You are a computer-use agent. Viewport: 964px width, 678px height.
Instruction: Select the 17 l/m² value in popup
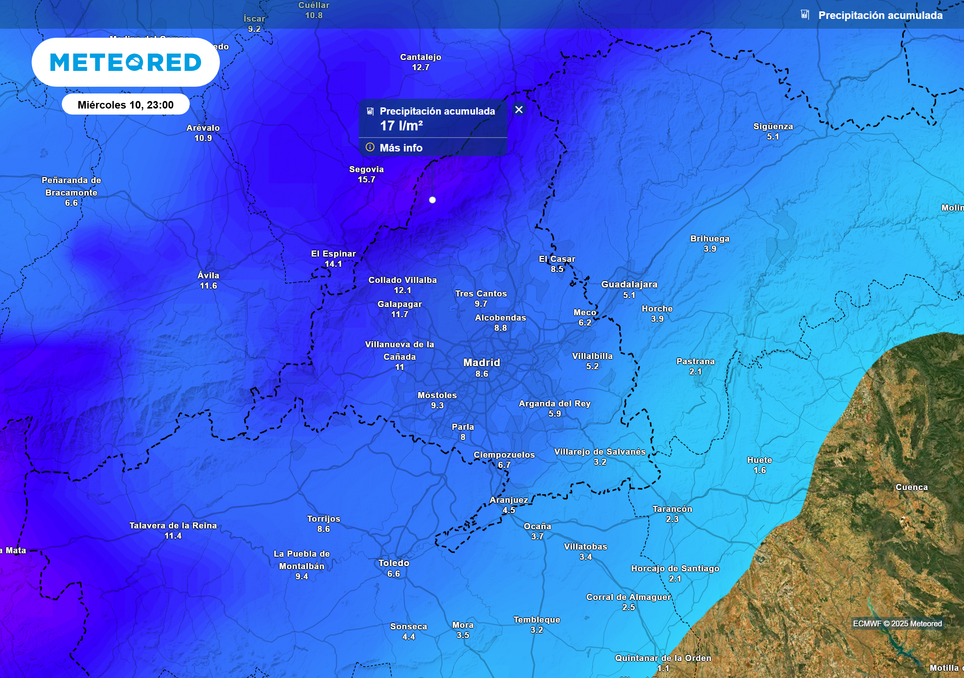[401, 126]
